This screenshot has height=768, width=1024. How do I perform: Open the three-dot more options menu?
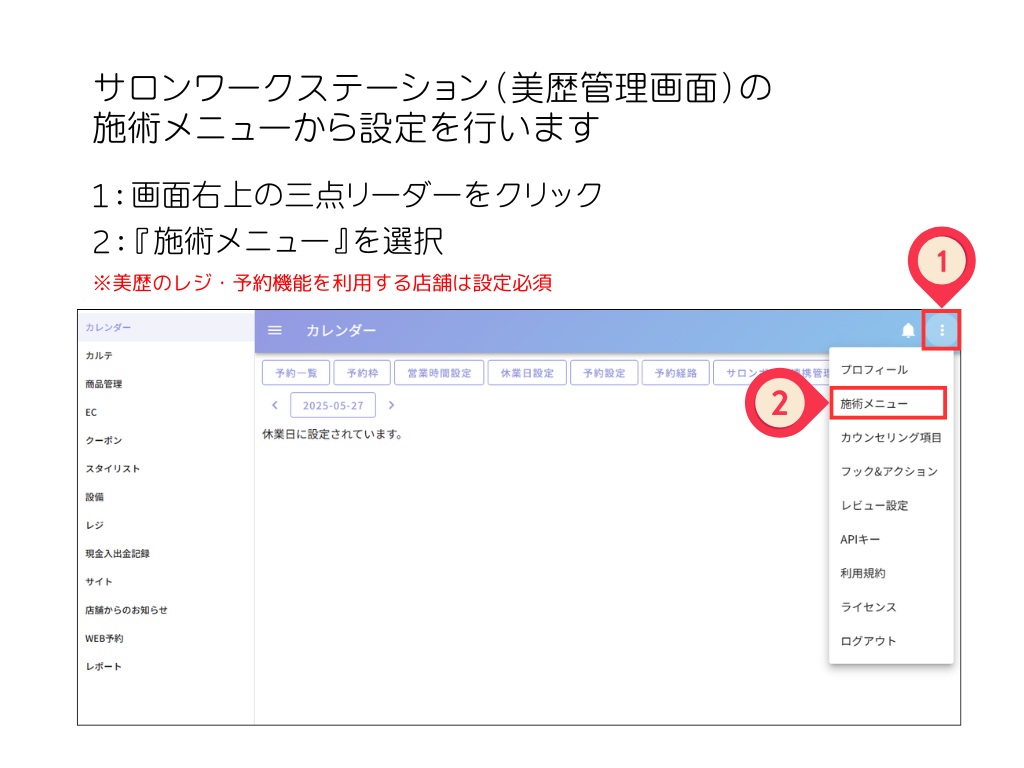pyautogui.click(x=942, y=330)
